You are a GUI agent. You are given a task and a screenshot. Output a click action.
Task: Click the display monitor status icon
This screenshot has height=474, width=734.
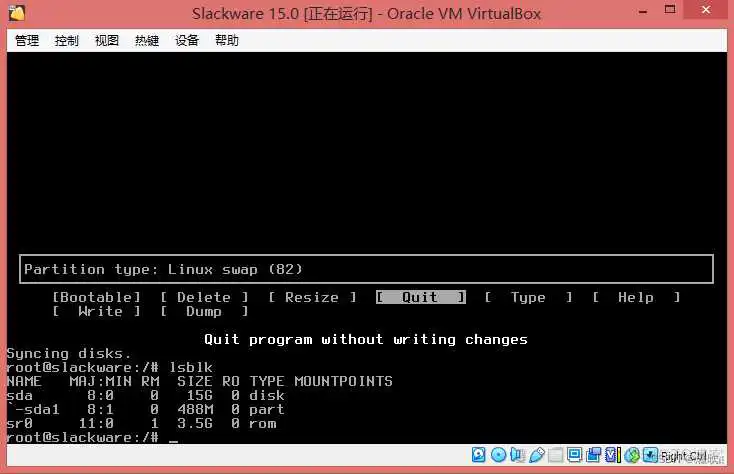pyautogui.click(x=574, y=454)
